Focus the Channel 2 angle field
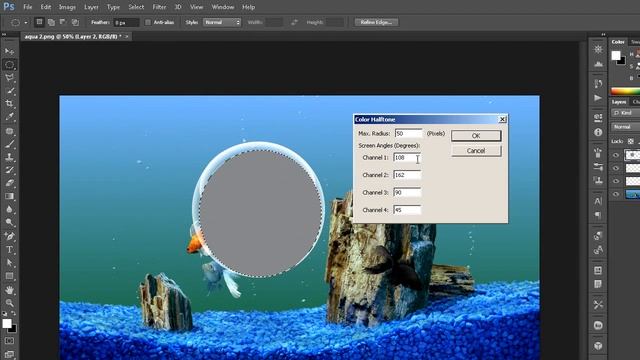The width and height of the screenshot is (640, 360). coord(407,175)
